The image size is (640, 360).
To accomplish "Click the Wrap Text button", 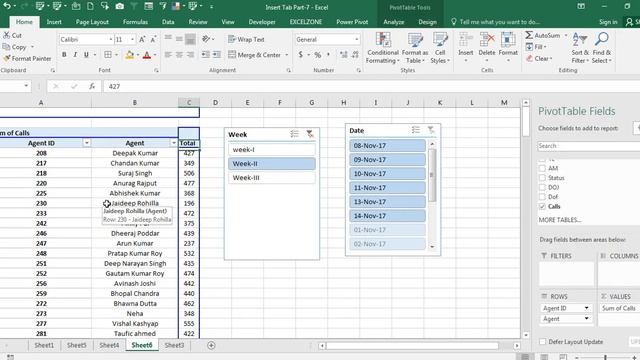I will 246,40.
